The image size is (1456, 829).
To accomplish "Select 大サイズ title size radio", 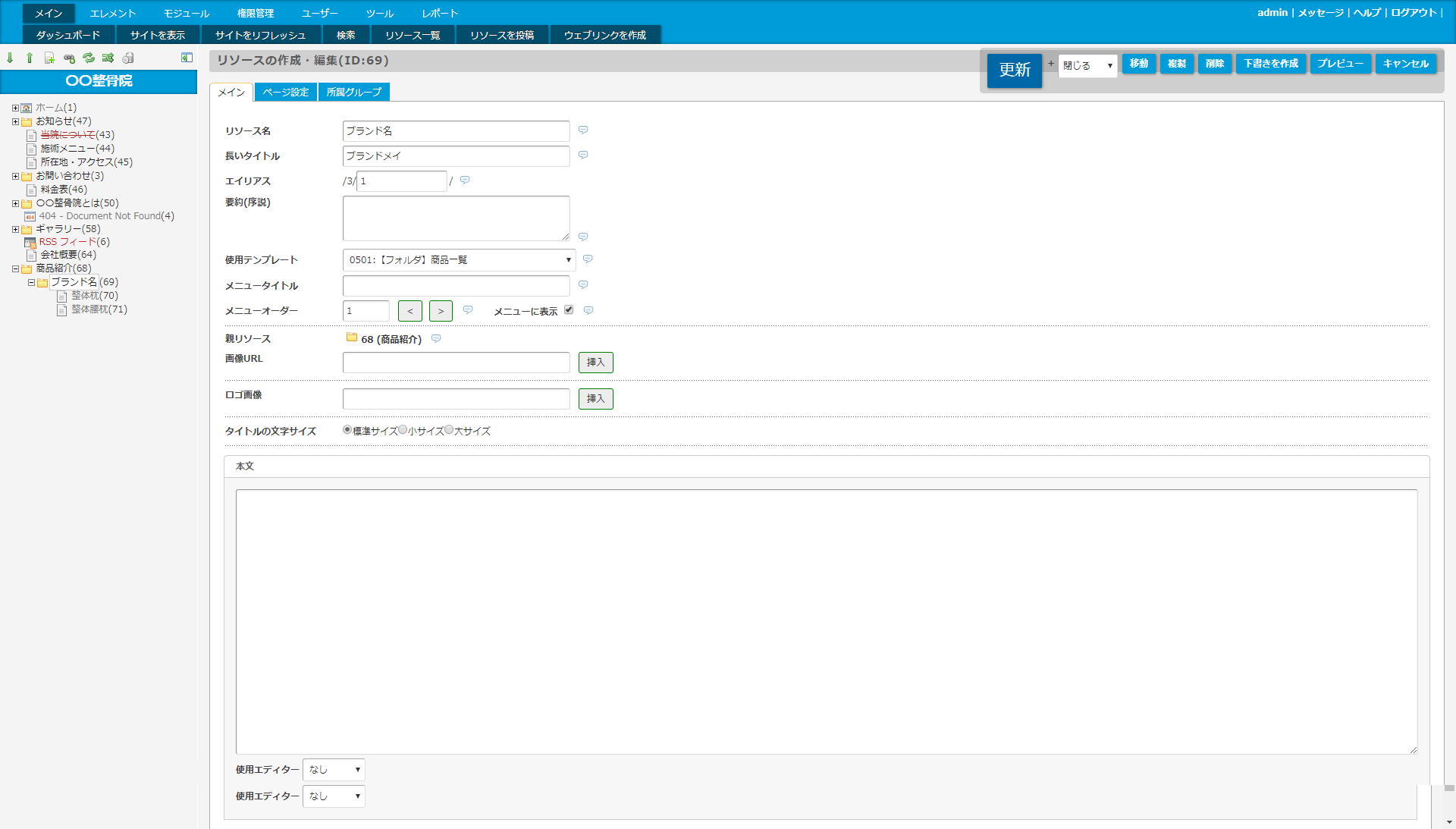I will [x=449, y=430].
